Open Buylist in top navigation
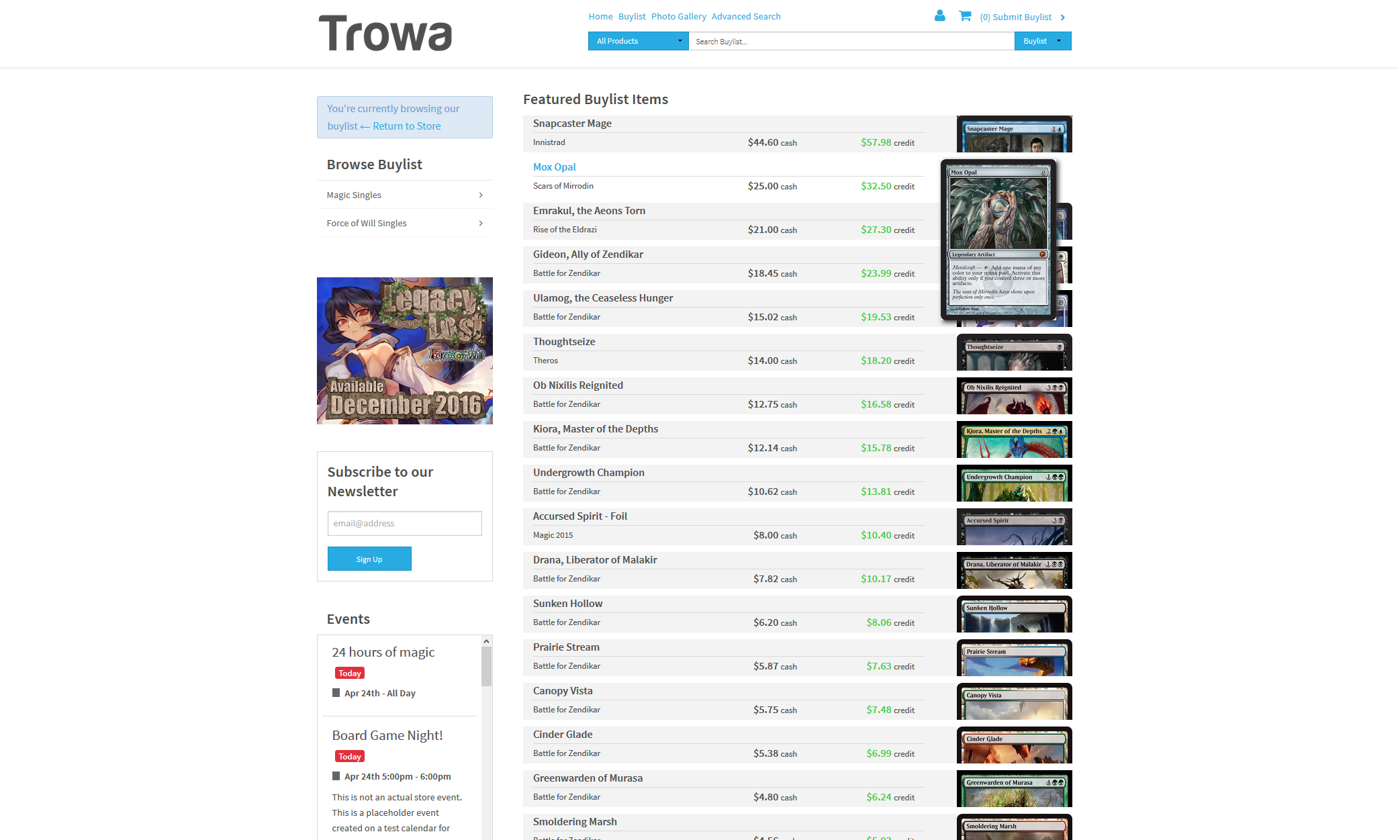 [x=632, y=17]
